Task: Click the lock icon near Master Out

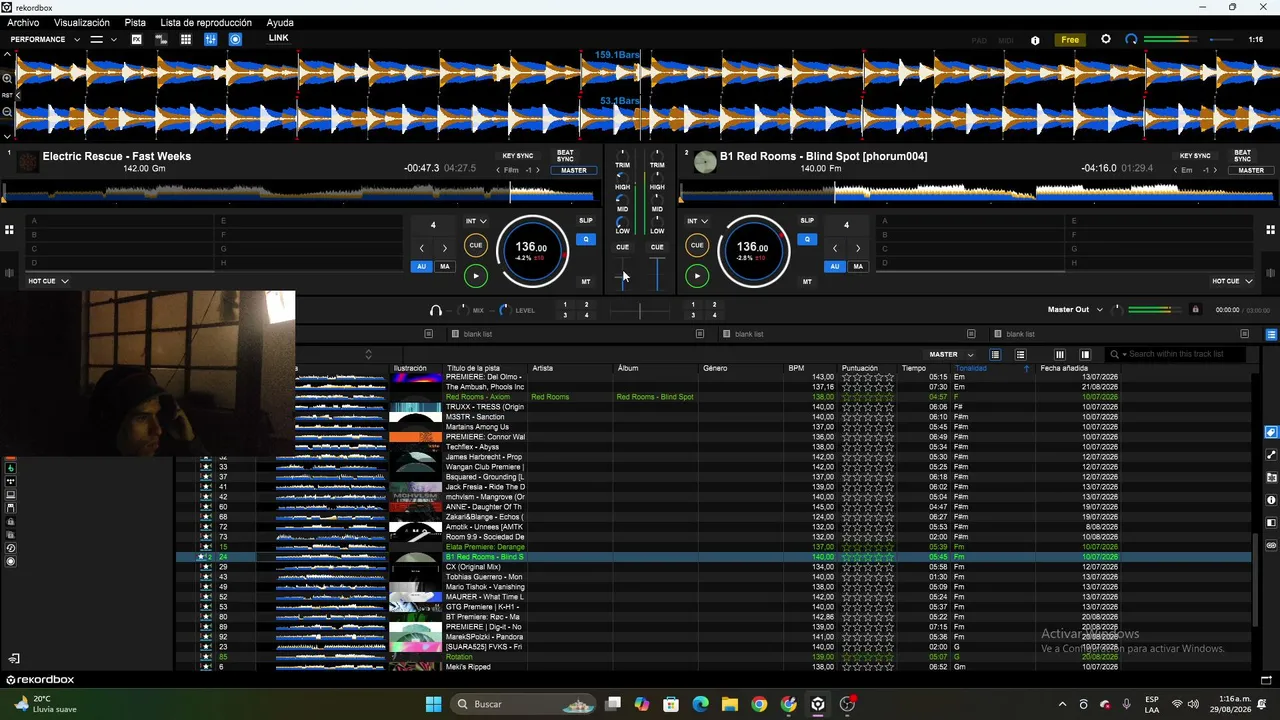Action: click(x=1195, y=310)
